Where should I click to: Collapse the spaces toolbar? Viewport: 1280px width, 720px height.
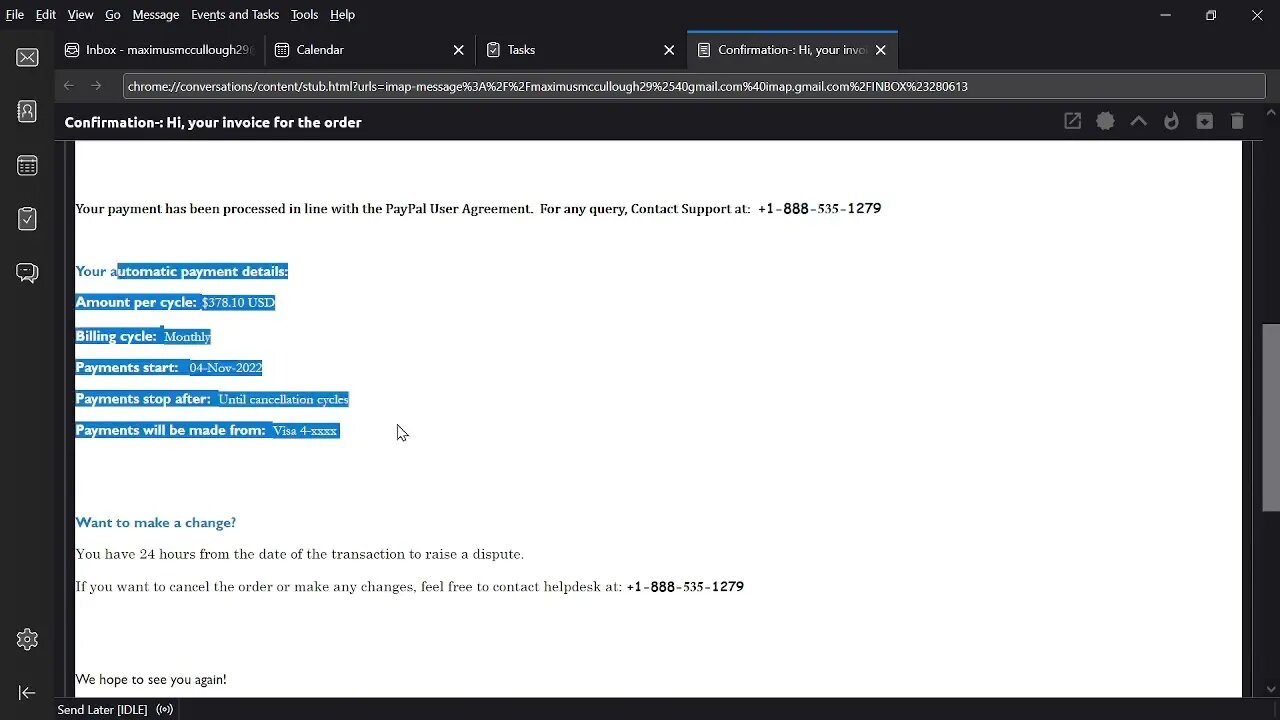[27, 692]
